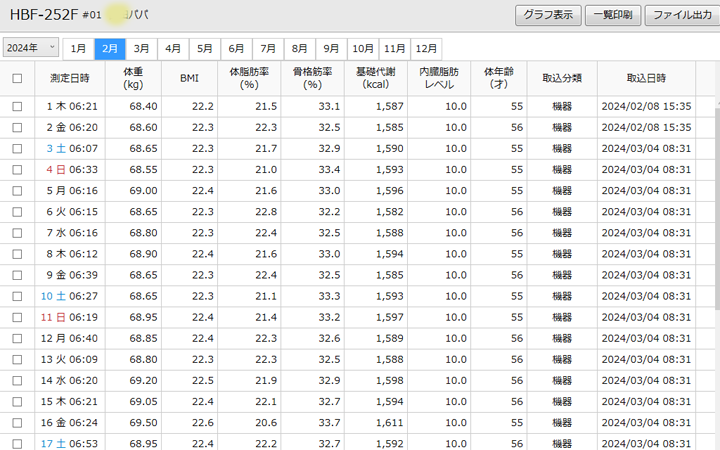The image size is (720, 450).
Task: Select the 3月 month tab
Action: tap(142, 48)
